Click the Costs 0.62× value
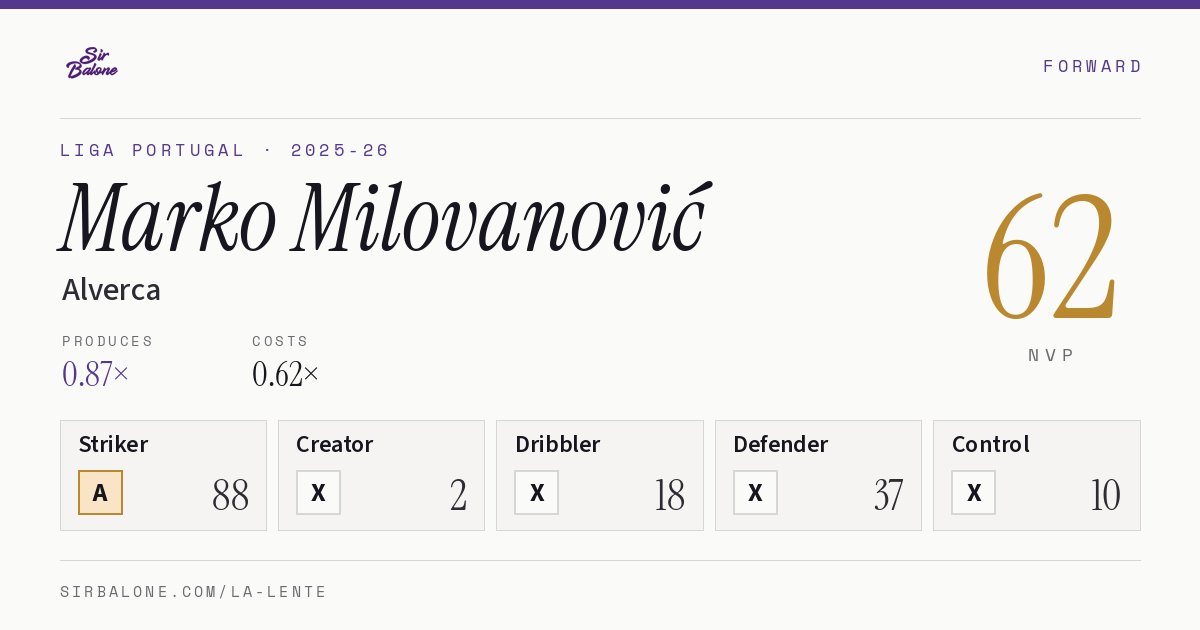1200x630 pixels. pyautogui.click(x=286, y=374)
